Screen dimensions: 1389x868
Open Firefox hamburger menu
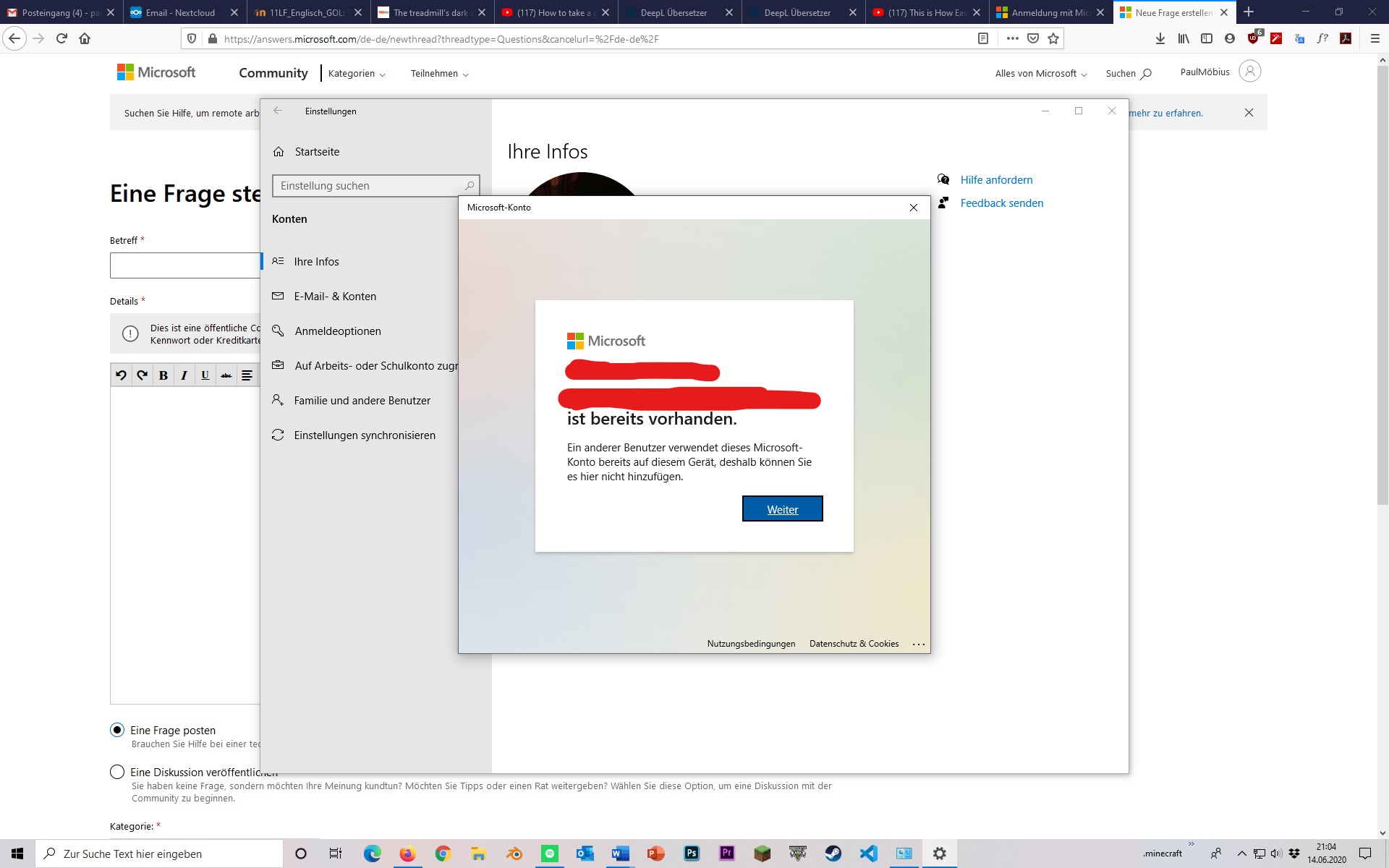(x=1375, y=39)
